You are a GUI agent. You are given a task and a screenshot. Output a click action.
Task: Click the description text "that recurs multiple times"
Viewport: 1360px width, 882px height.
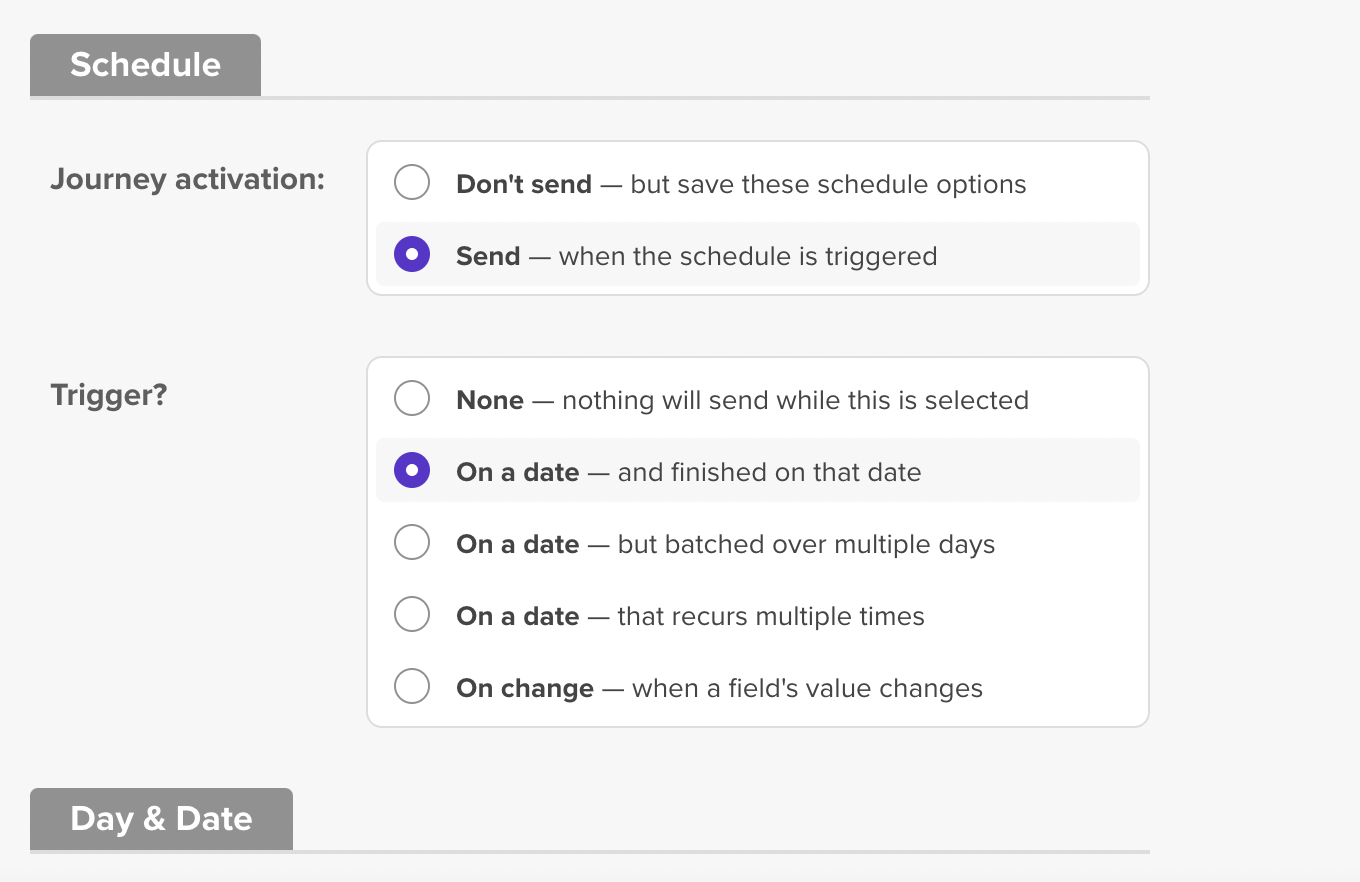771,617
